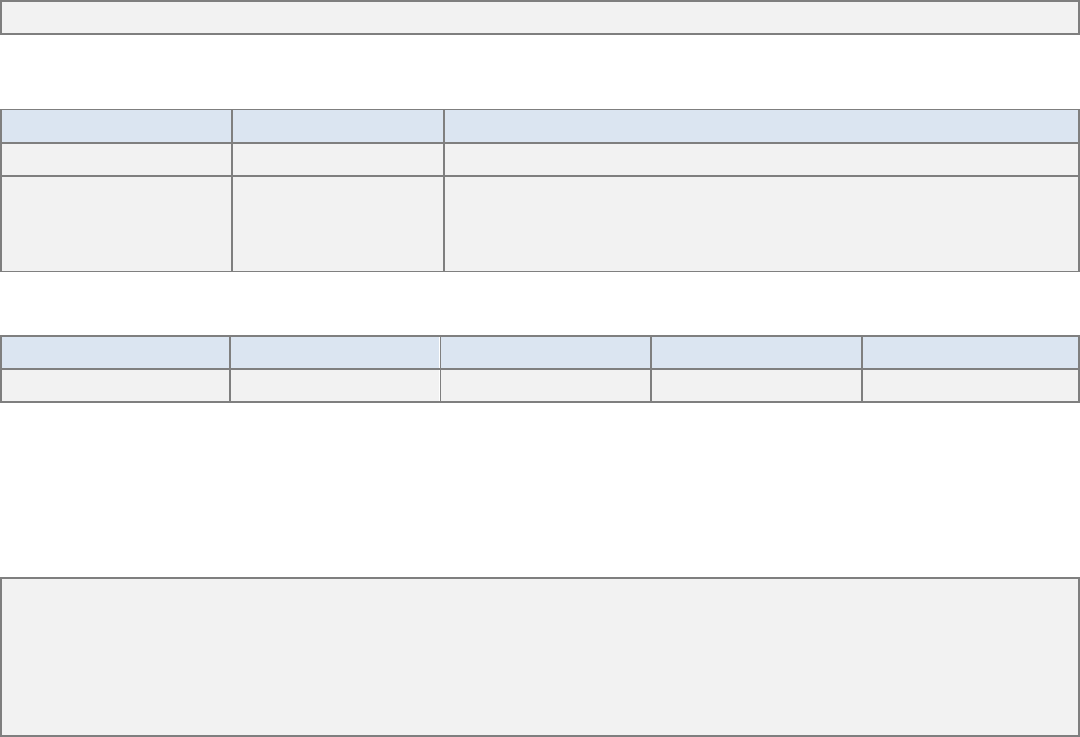Select middle blue header cell of three-column table
Screen dimensions: 1080x737
tap(338, 126)
